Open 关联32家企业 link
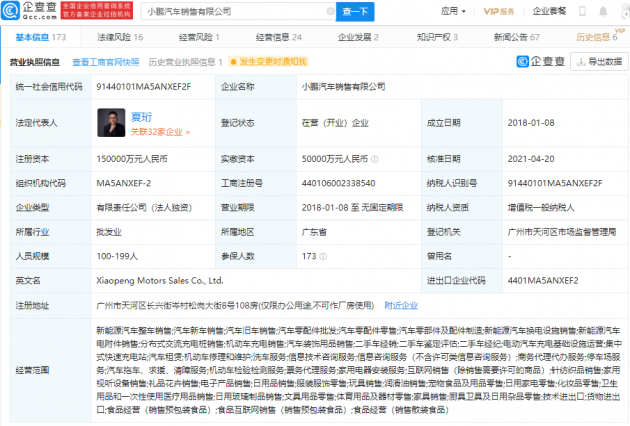 pos(160,132)
